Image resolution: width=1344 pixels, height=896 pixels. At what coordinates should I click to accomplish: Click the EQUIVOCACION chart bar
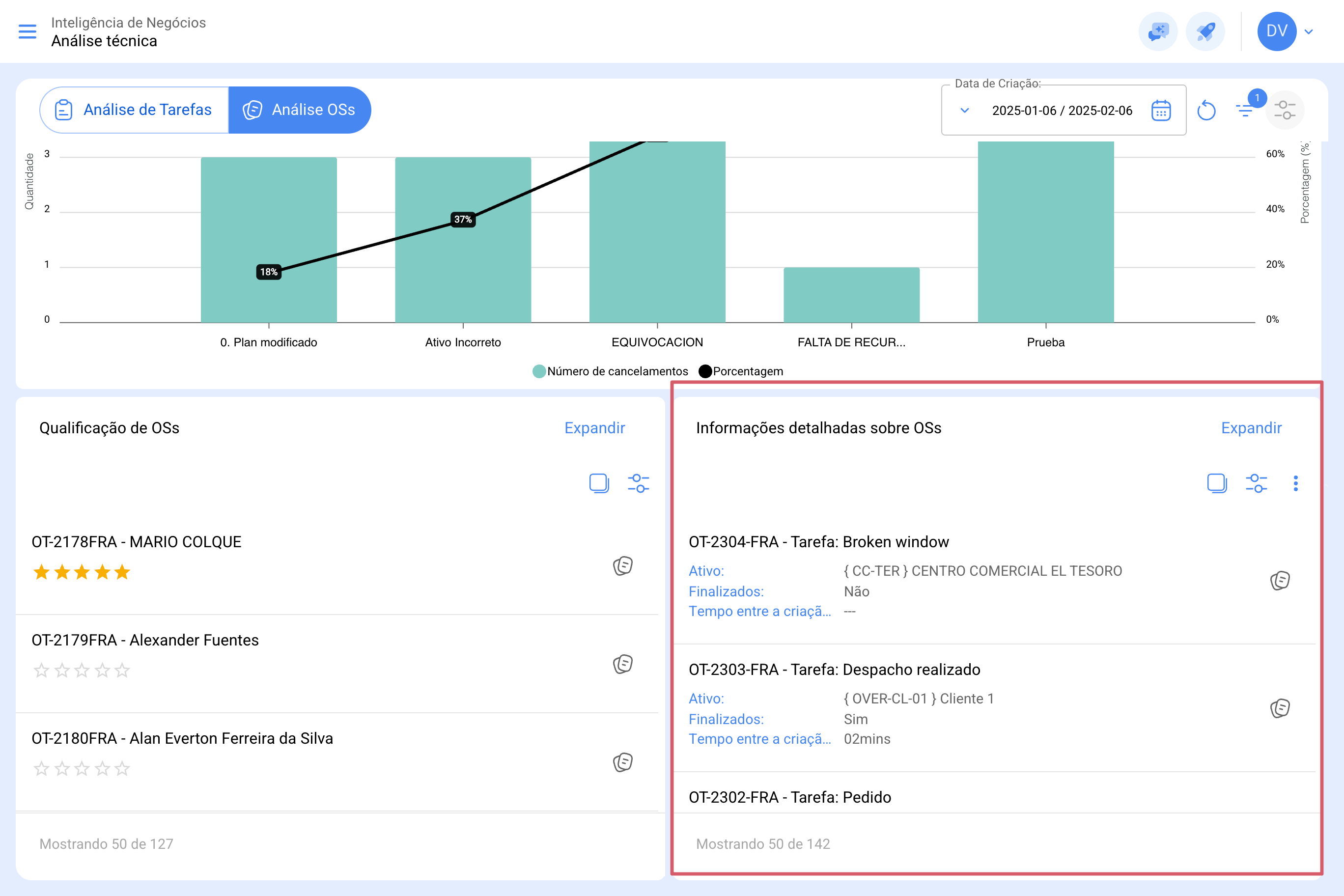[x=657, y=232]
